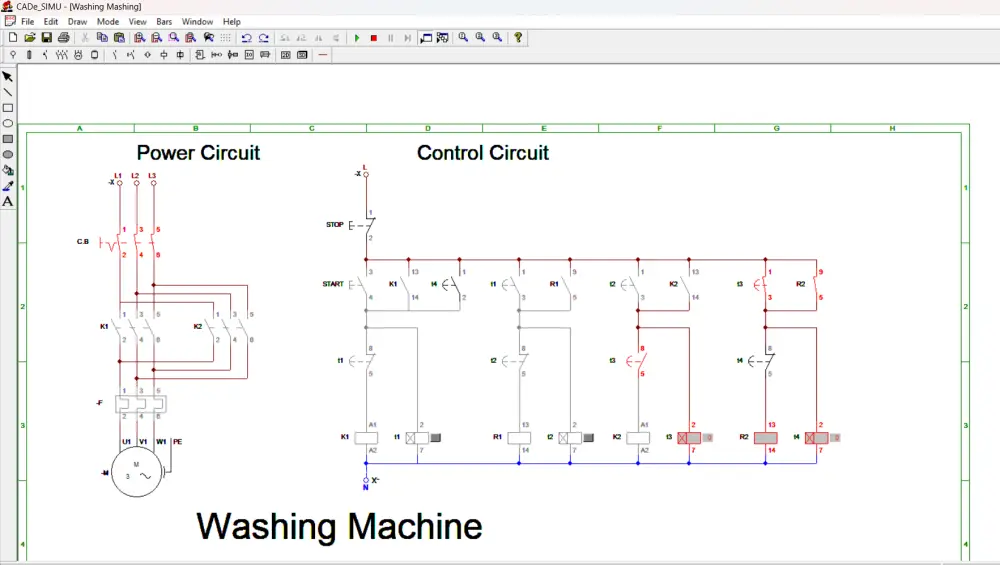Screen dimensions: 1000x565
Task: Select the Text tool A
Action: pyautogui.click(x=8, y=202)
